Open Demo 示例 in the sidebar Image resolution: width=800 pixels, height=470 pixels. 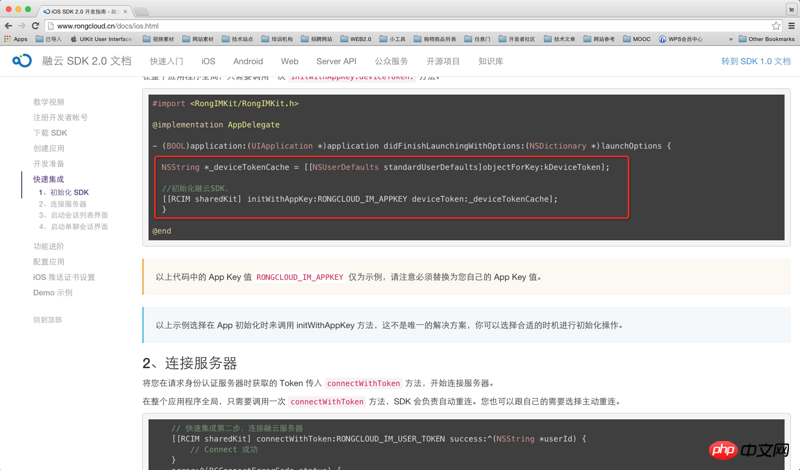[53, 292]
